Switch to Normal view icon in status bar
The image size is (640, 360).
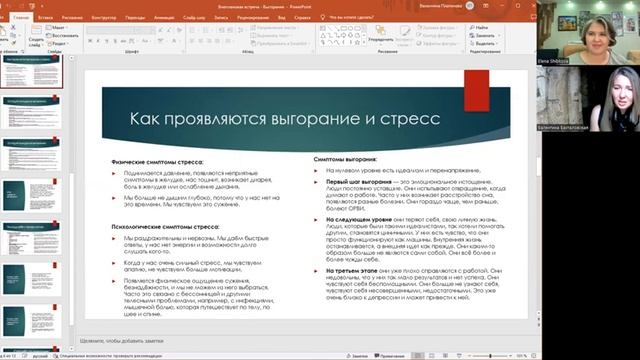(417, 356)
